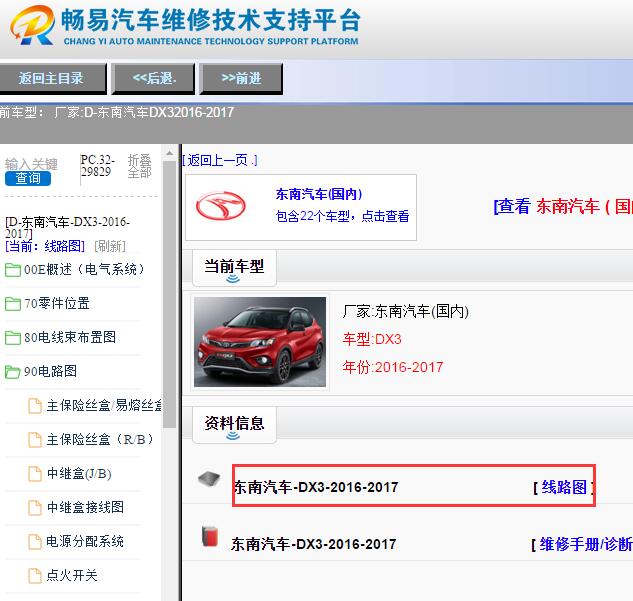
Task: Open 中继盒(J/B) document
Action: tap(79, 473)
